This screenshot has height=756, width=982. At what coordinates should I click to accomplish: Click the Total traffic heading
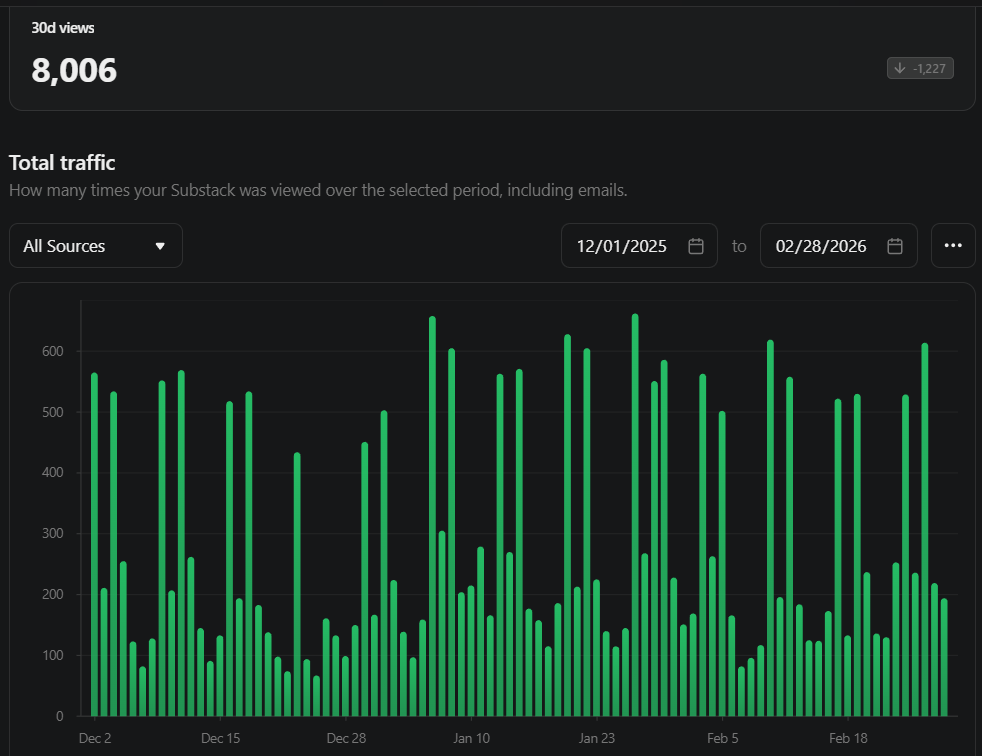click(62, 163)
